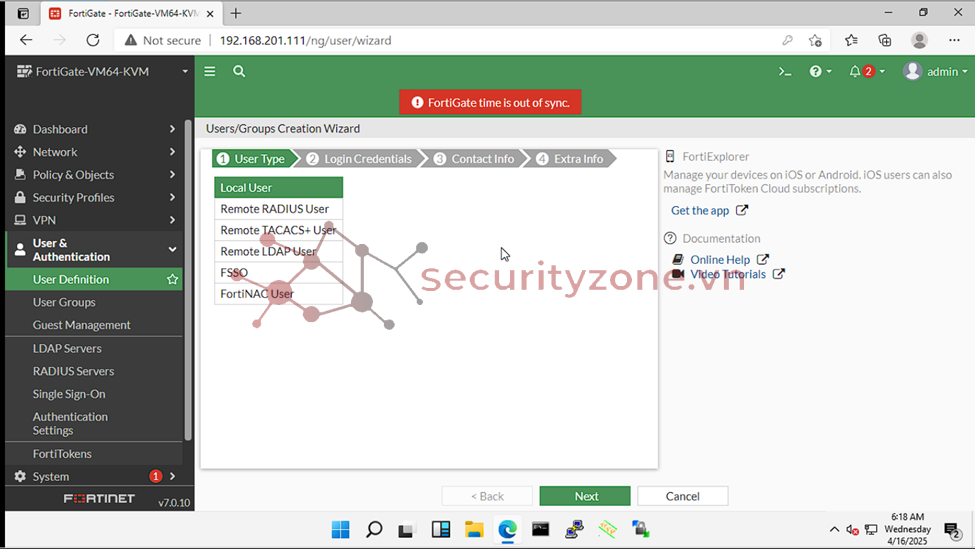The image size is (975, 549).
Task: Click Get the app link
Action: pyautogui.click(x=700, y=210)
